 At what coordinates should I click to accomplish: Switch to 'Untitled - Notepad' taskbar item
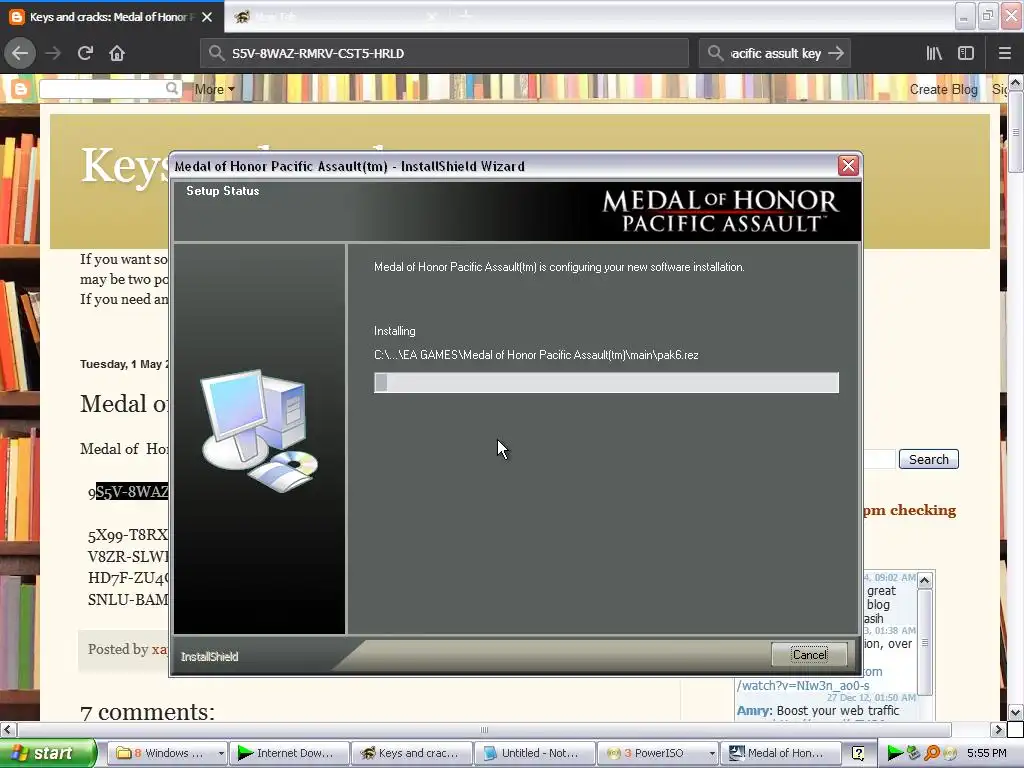click(x=535, y=753)
